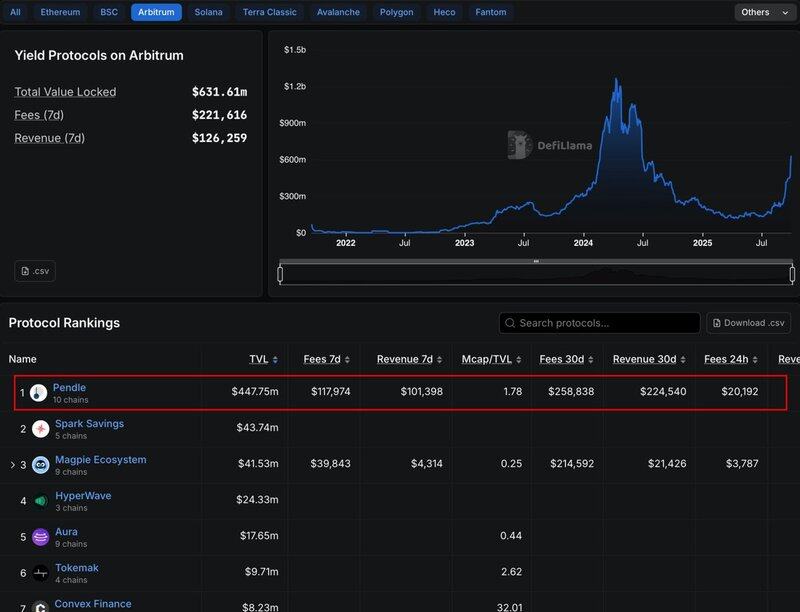Switch to the Terra Classic tab

(269, 12)
